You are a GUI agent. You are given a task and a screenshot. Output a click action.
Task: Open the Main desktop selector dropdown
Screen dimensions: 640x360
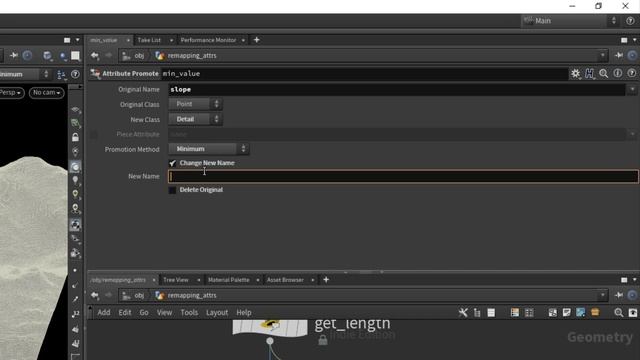[x=570, y=21]
